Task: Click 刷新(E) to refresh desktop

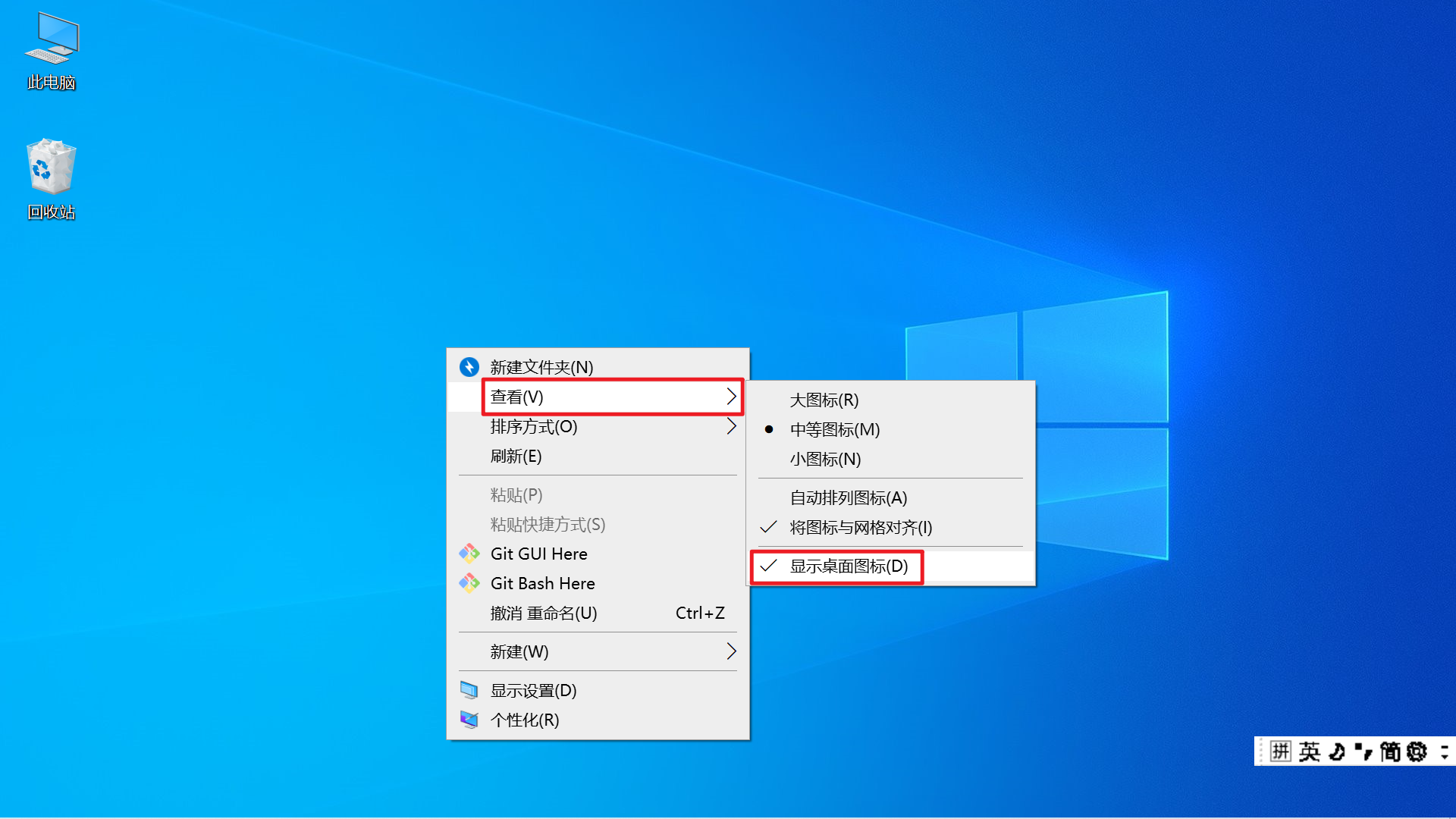Action: tap(598, 456)
